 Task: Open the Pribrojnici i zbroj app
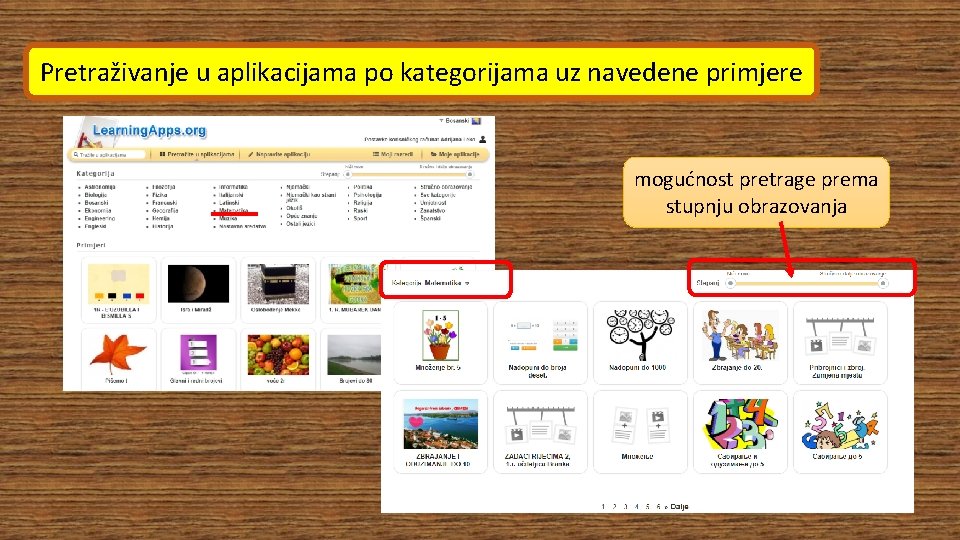point(840,342)
